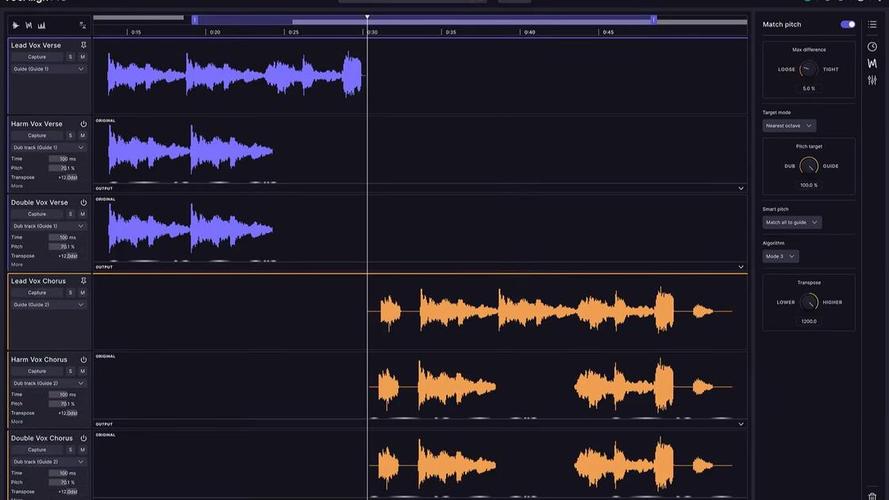Click the Pitch target knob

click(808, 166)
